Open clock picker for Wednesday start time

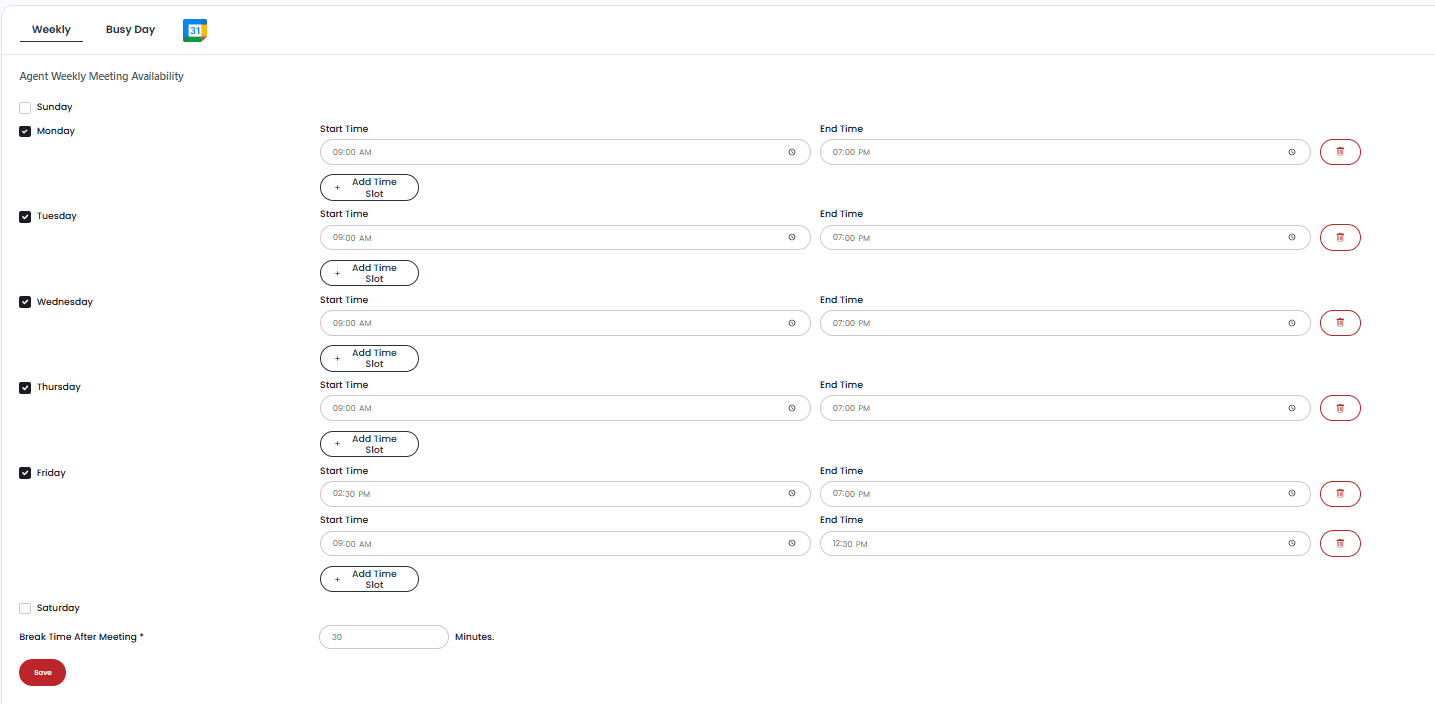click(x=791, y=323)
